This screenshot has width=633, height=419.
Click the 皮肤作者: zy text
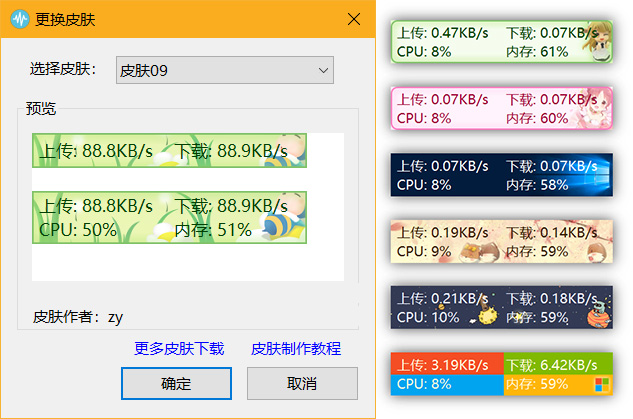(x=78, y=317)
